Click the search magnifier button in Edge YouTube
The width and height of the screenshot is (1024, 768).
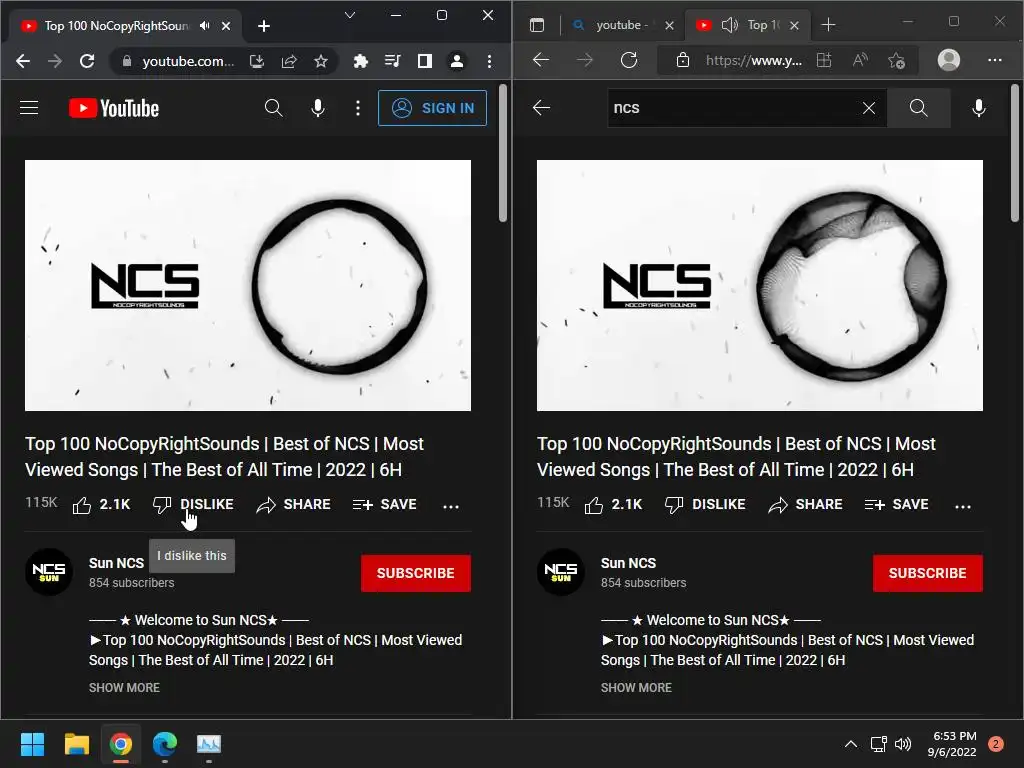[918, 108]
